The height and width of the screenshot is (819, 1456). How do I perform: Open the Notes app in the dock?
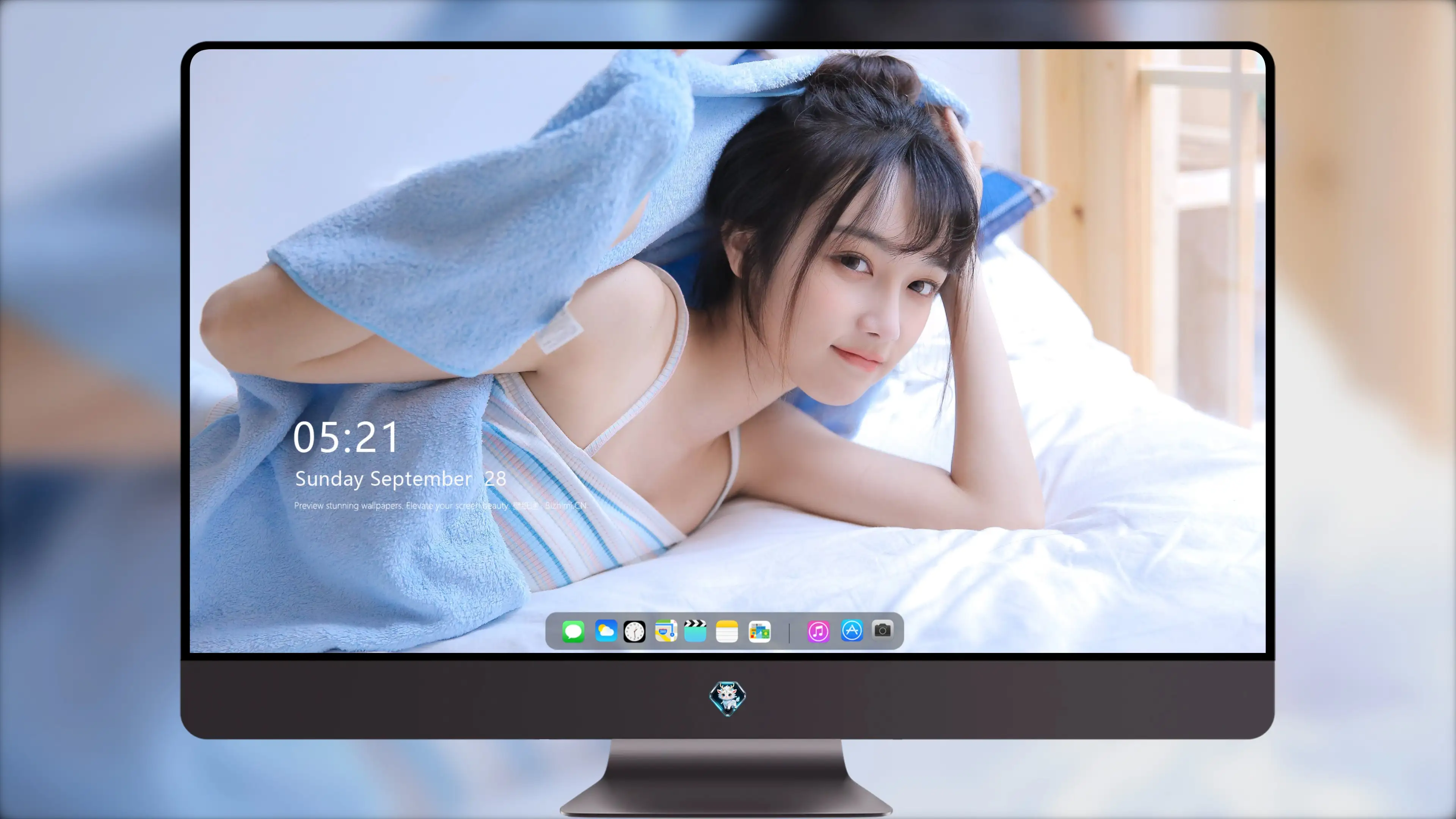pyautogui.click(x=727, y=631)
